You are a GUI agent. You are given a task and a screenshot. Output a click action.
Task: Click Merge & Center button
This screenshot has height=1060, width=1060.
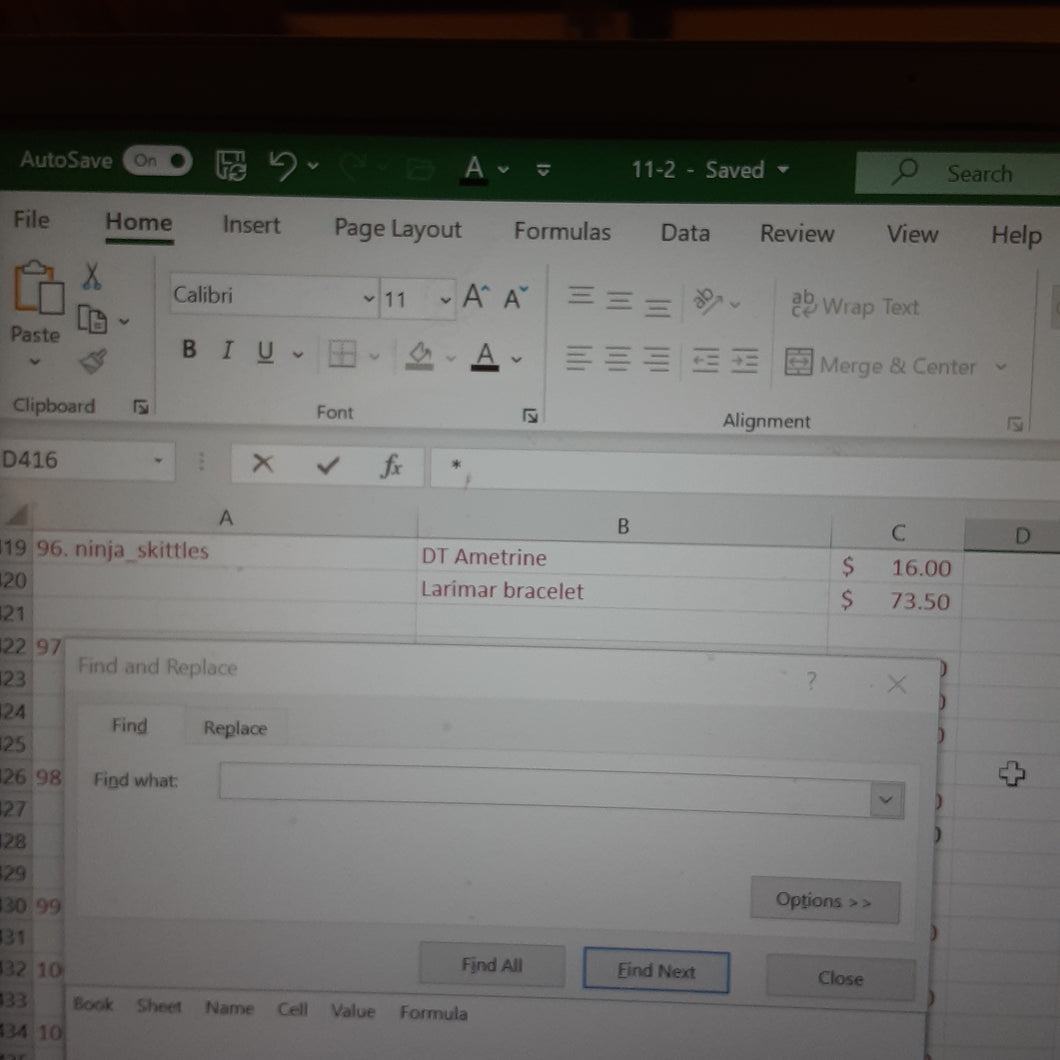(x=881, y=364)
